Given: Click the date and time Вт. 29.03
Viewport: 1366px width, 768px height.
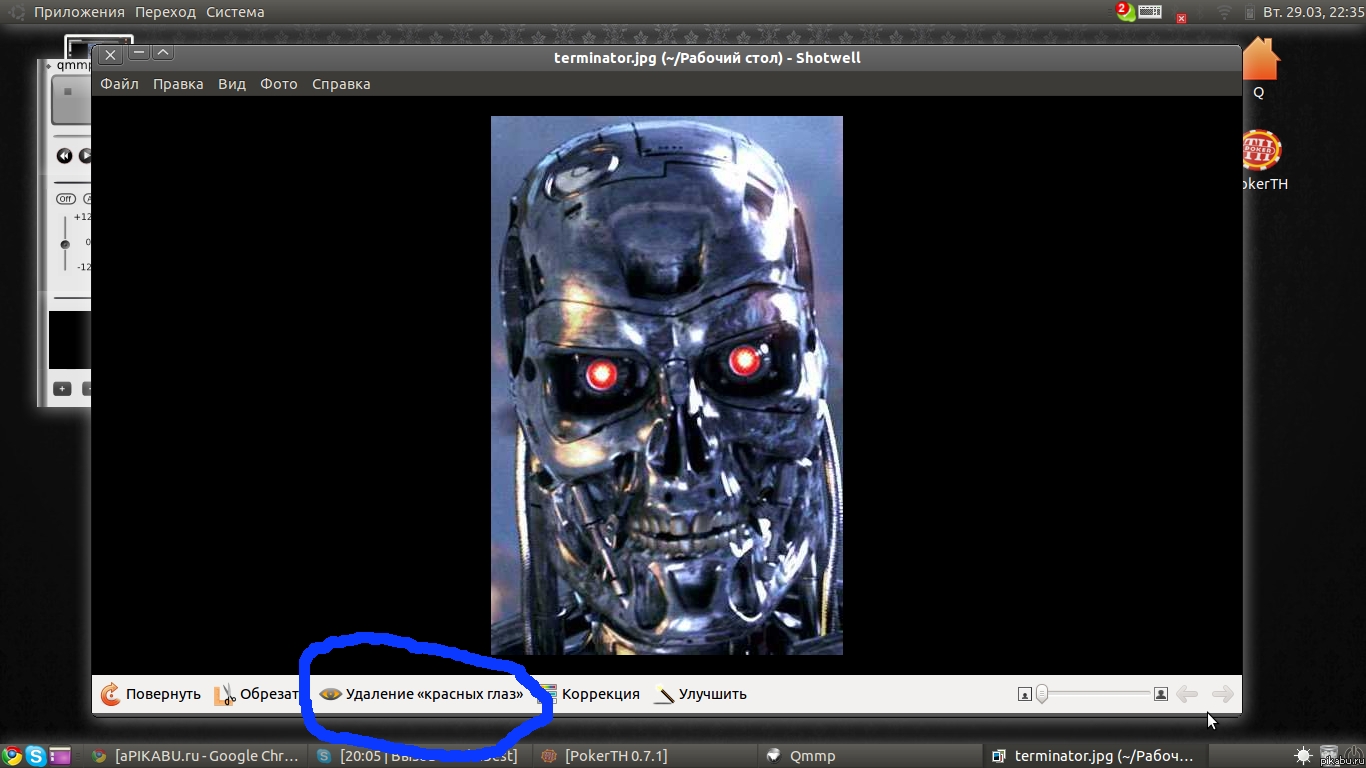Looking at the screenshot, I should (x=1313, y=12).
